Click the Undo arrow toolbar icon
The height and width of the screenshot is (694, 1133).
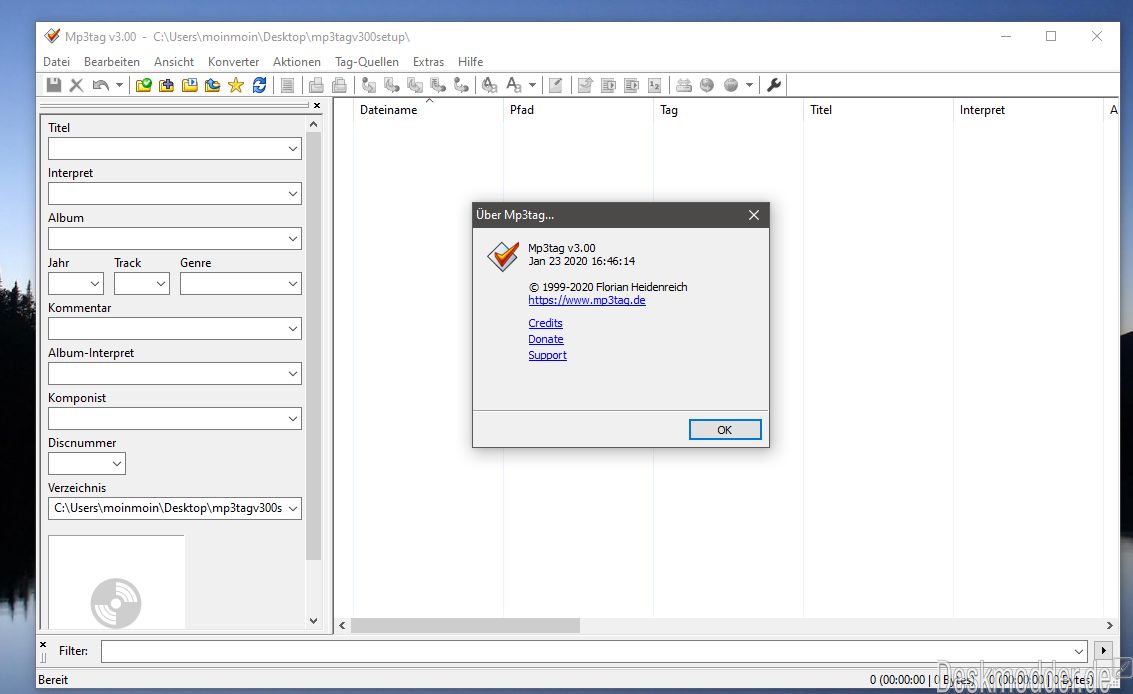[100, 85]
